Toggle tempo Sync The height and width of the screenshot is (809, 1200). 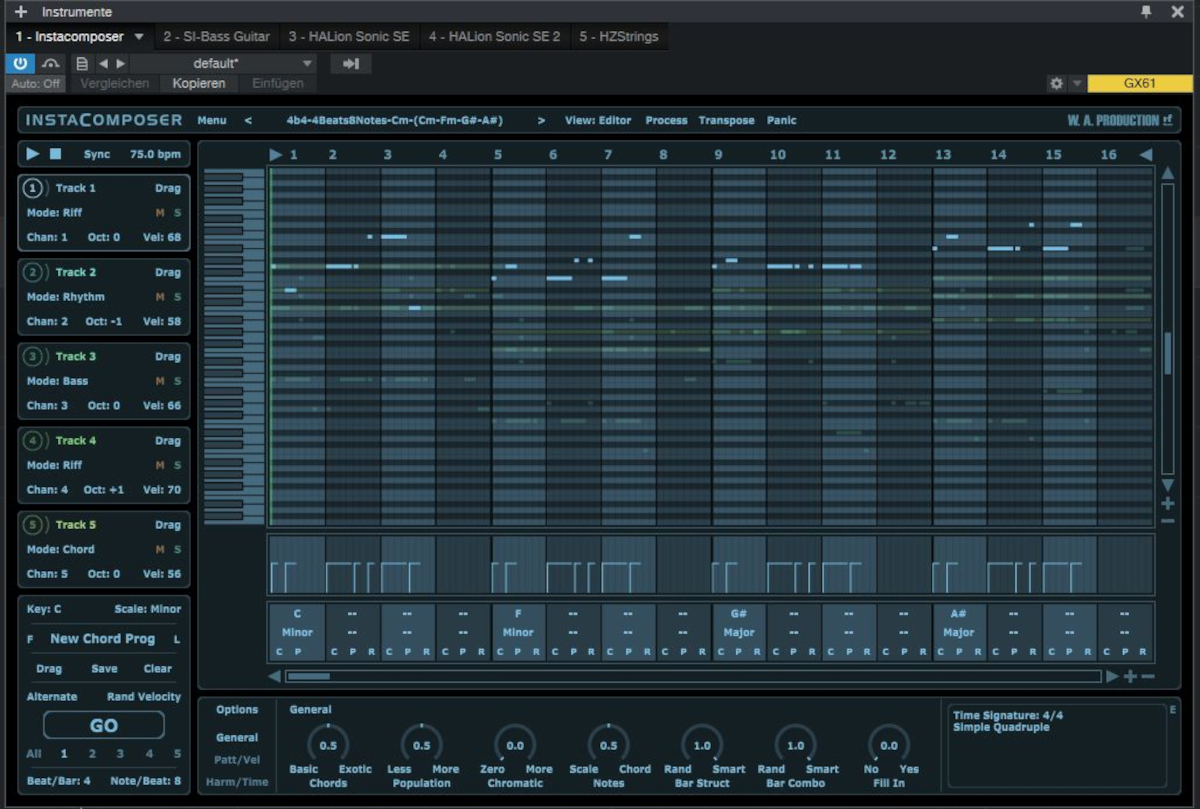point(97,154)
